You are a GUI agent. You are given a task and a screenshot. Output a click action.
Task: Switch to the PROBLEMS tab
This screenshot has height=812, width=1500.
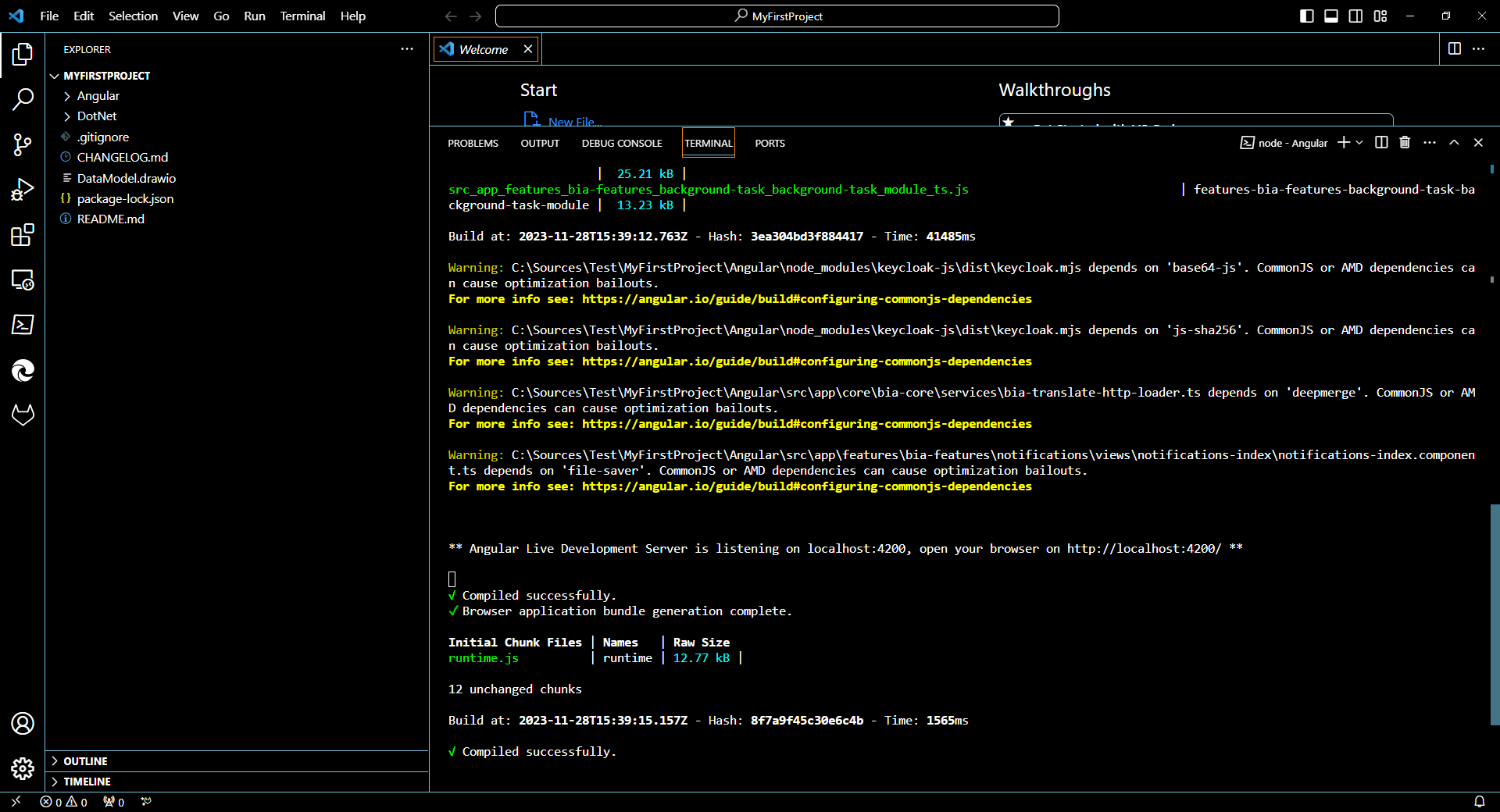[473, 144]
